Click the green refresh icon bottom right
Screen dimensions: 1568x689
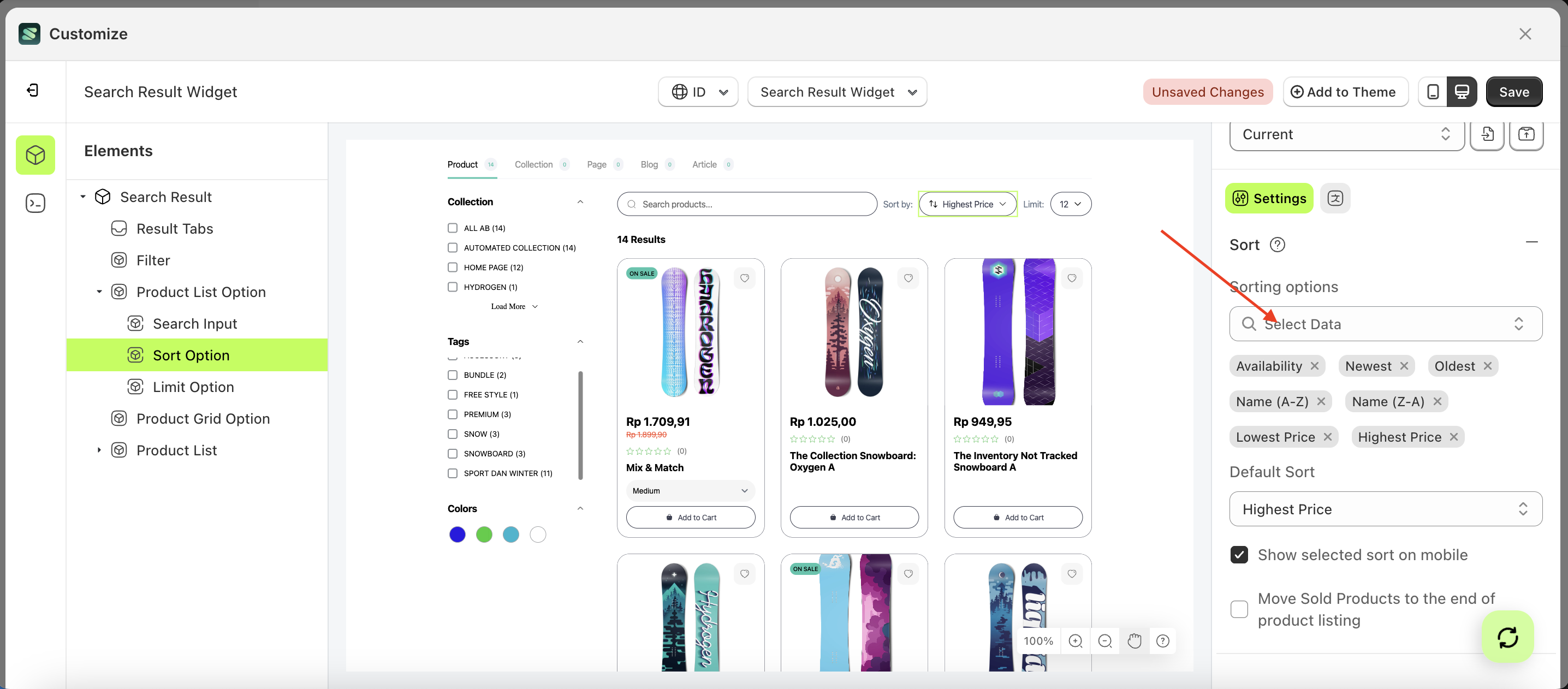pos(1507,637)
